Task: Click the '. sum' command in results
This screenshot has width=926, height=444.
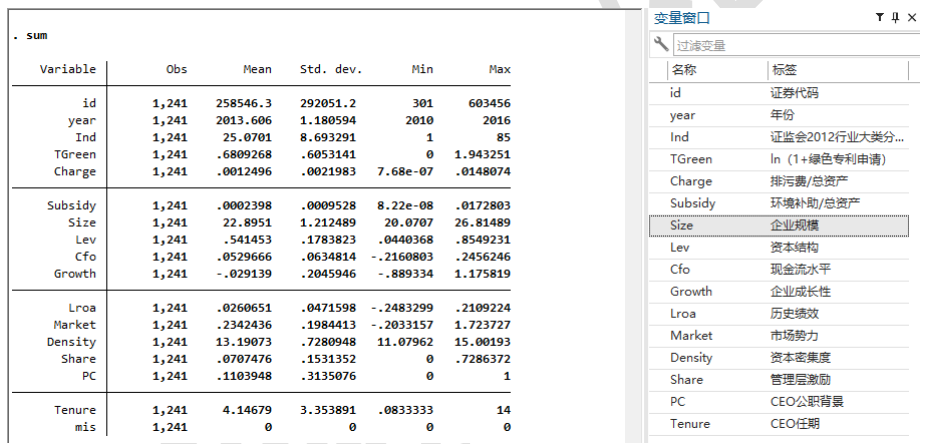Action: click(x=30, y=36)
